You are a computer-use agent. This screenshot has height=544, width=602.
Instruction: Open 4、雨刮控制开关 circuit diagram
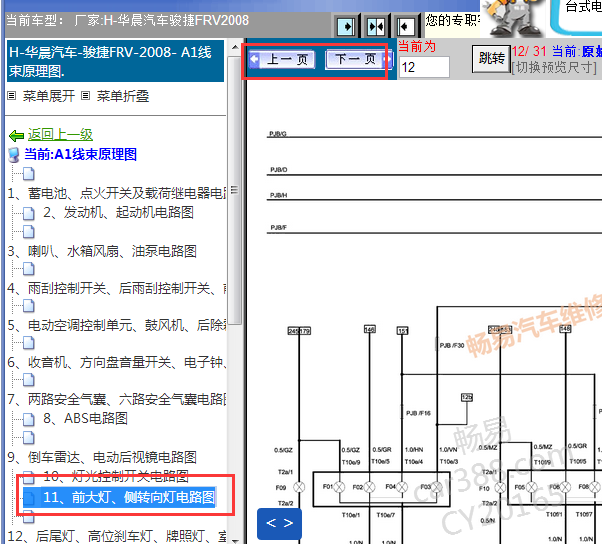coord(117,288)
